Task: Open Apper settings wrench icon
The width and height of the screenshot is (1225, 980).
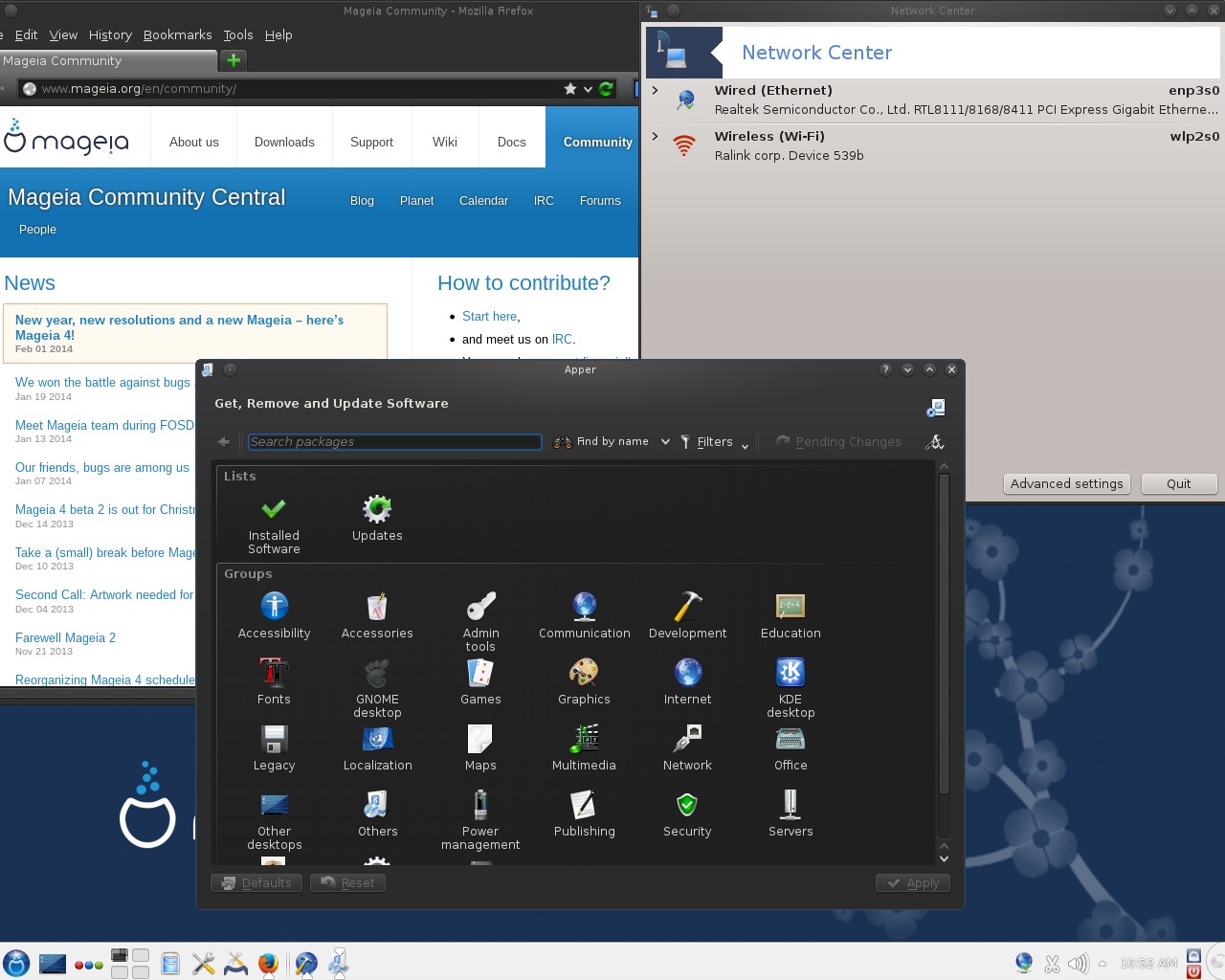Action: click(935, 442)
